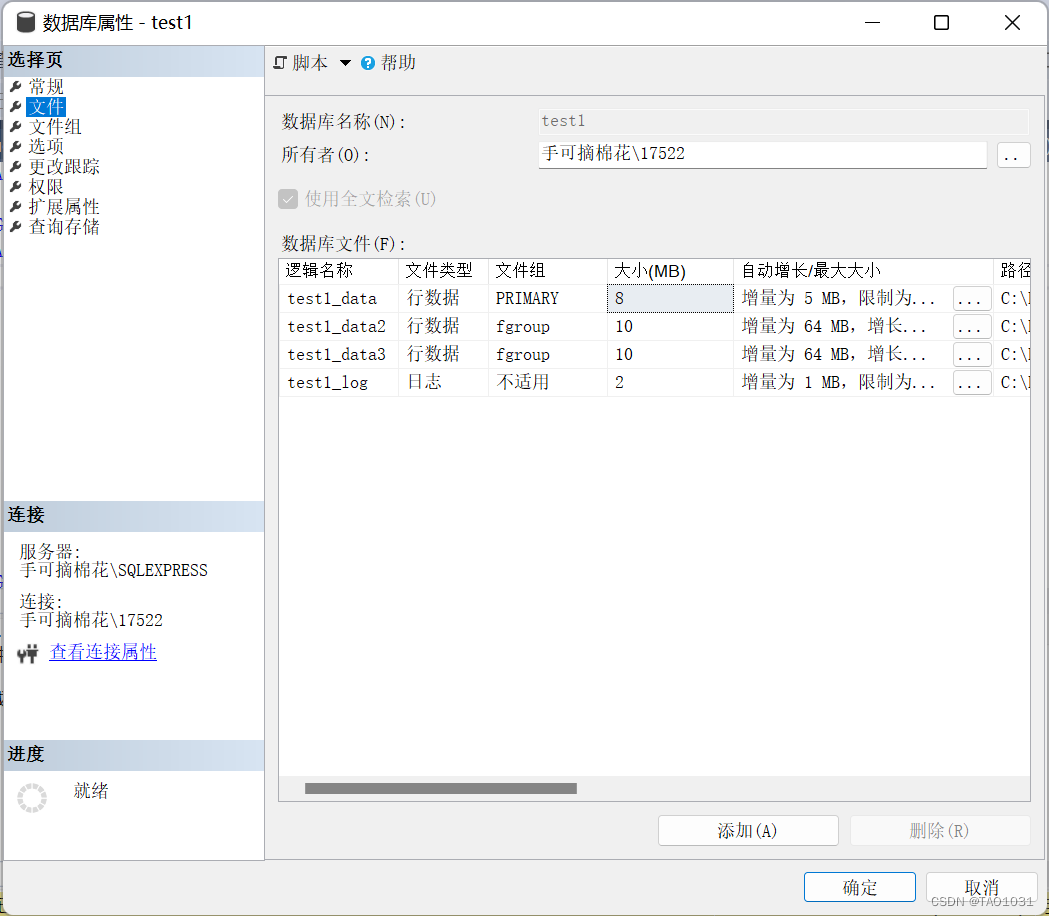The height and width of the screenshot is (916, 1049).
Task: Open the 查看连接属性 link
Action: coord(103,652)
